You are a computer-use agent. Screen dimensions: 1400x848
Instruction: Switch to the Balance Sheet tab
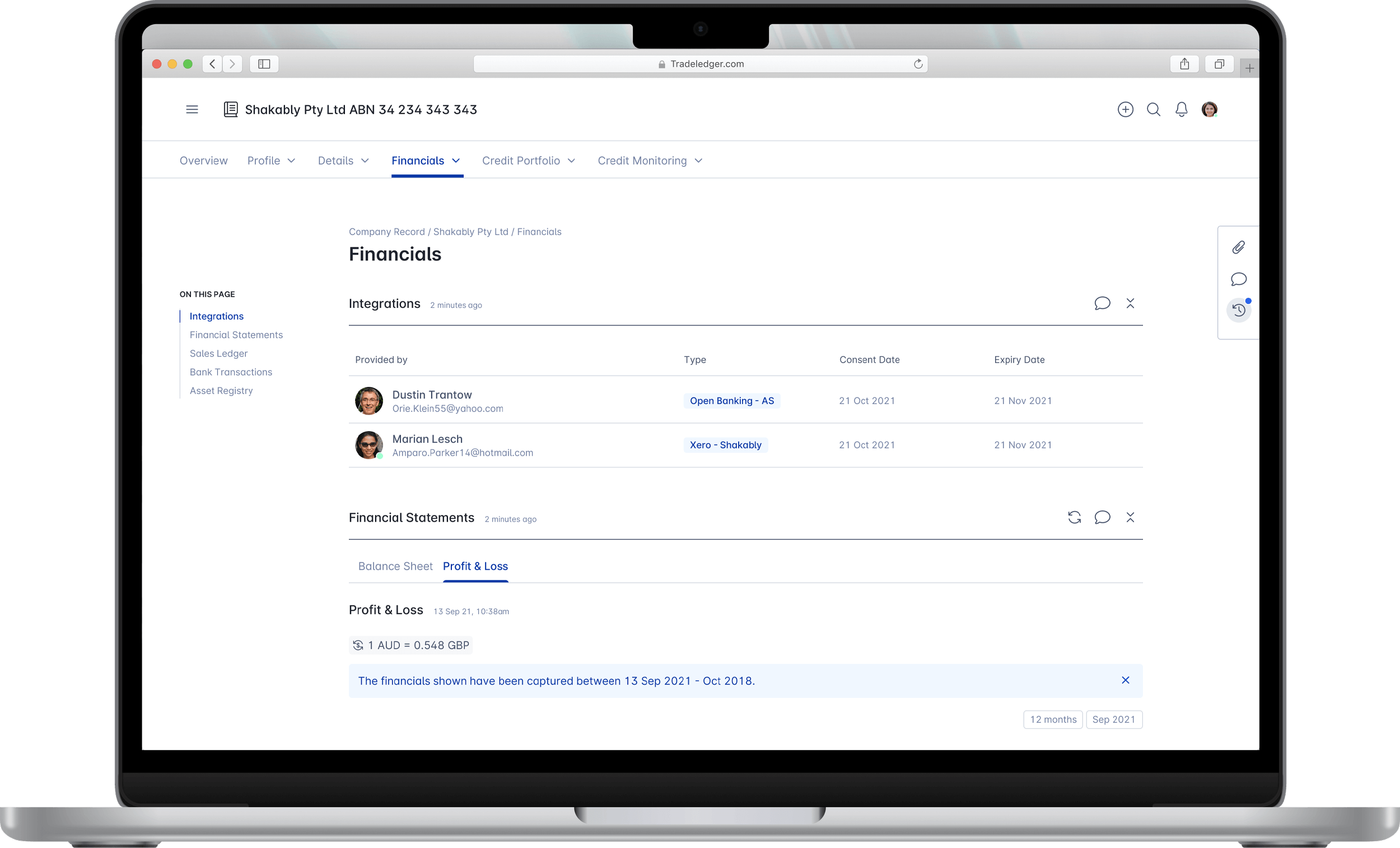(395, 566)
